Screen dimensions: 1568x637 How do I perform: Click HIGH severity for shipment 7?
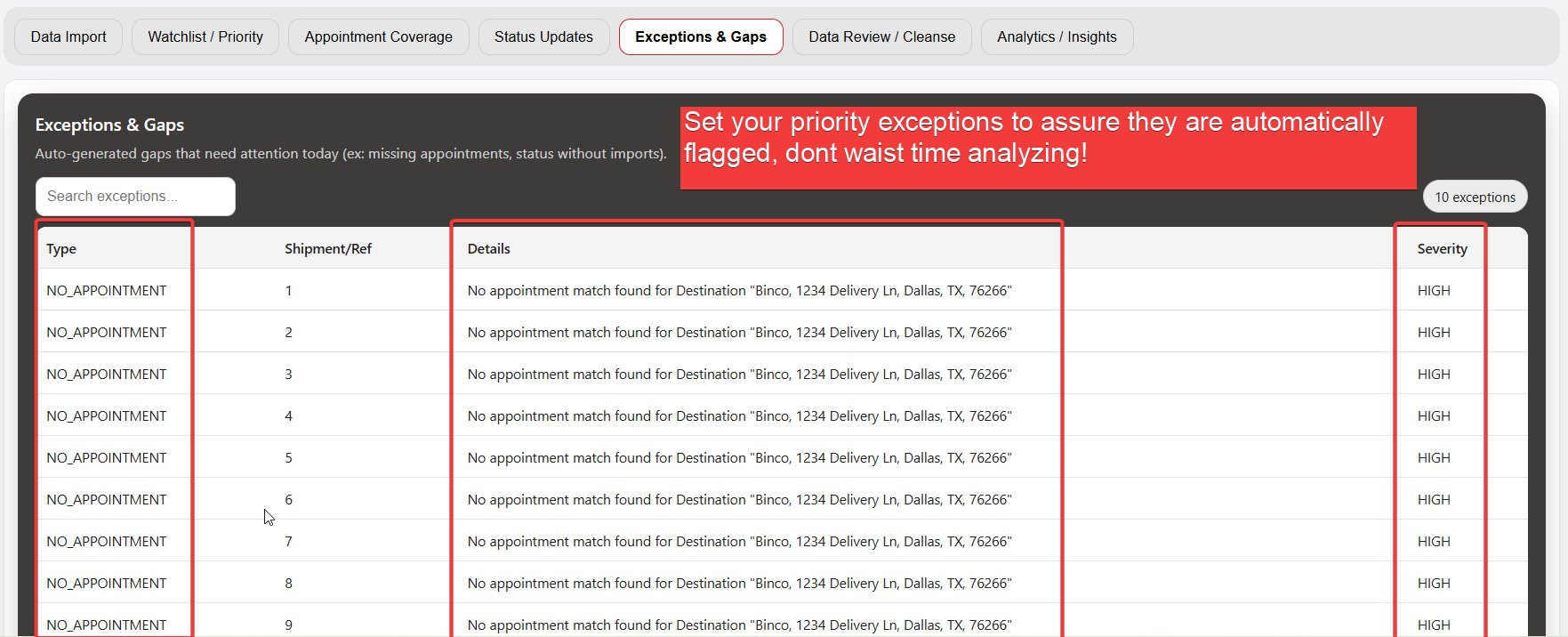coord(1434,541)
